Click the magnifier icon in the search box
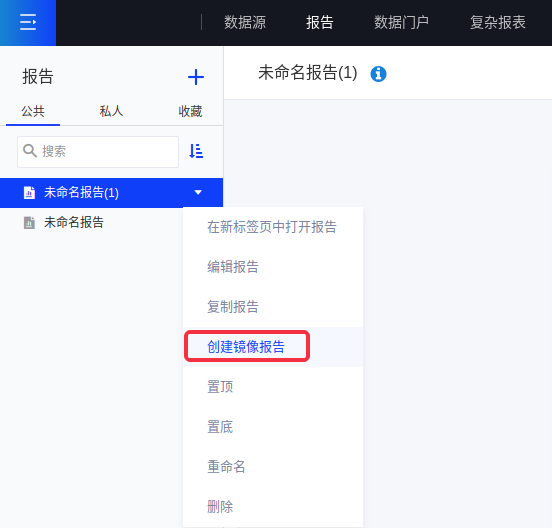The image size is (552, 528). (30, 151)
